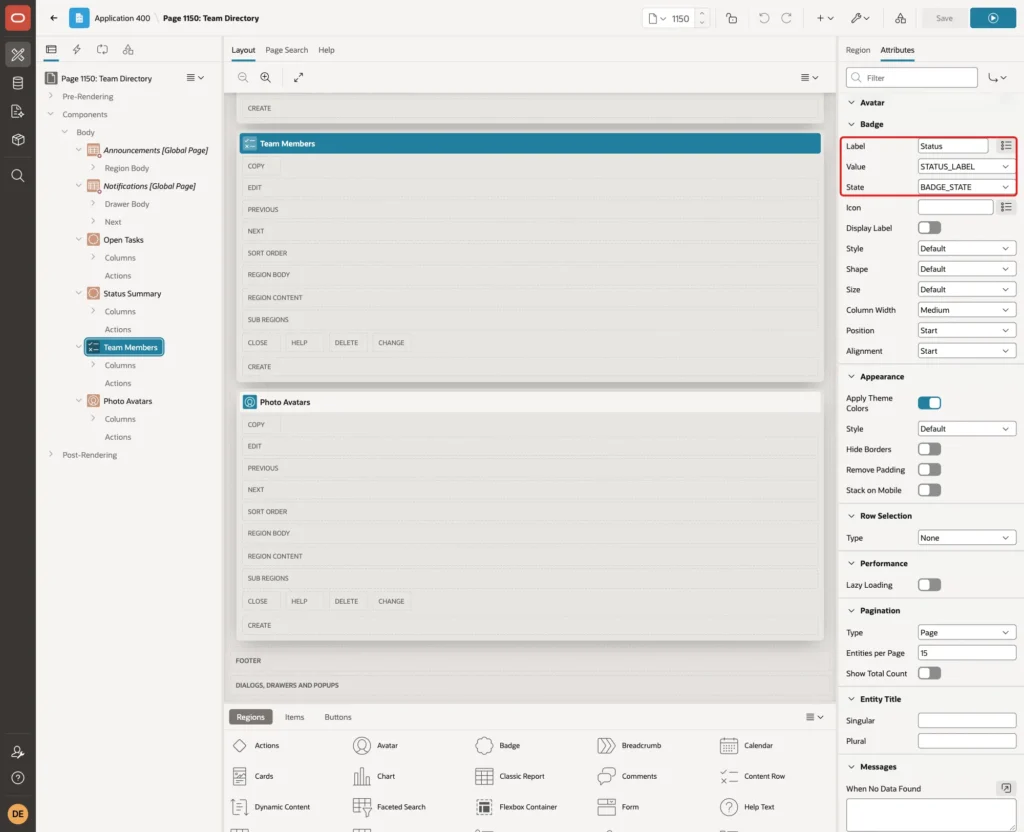Open the Row Selection Type dropdown
Image resolution: width=1024 pixels, height=832 pixels.
click(967, 538)
